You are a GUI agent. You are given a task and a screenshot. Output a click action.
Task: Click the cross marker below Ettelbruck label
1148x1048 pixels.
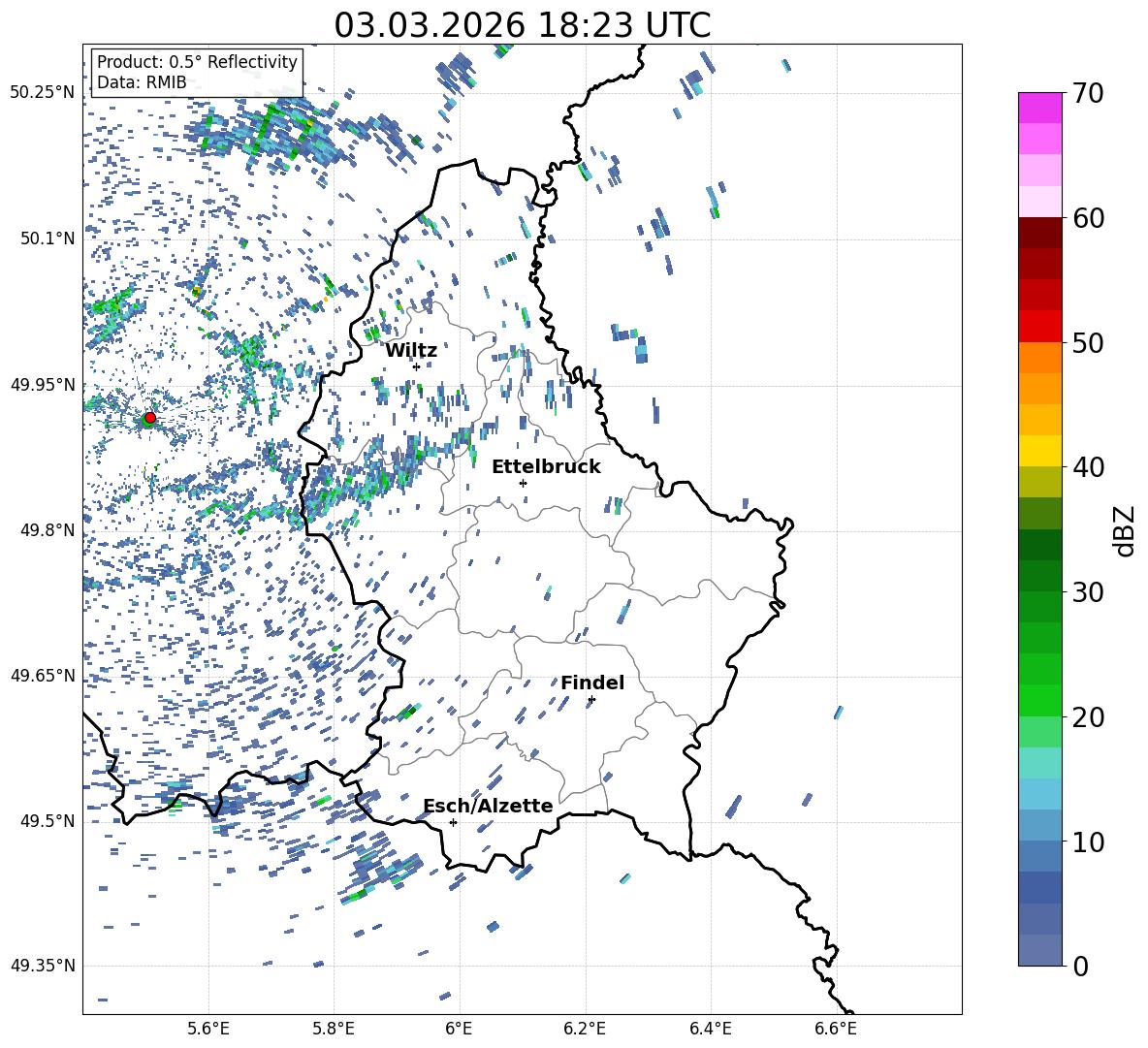click(x=523, y=483)
